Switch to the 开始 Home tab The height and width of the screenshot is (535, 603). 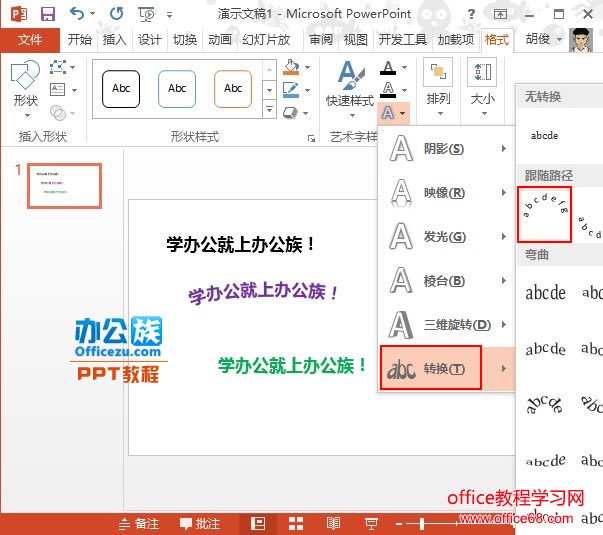(x=80, y=39)
